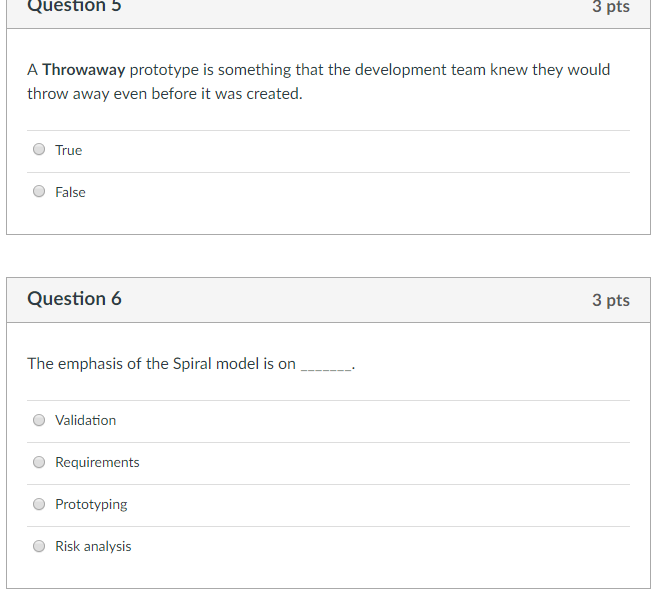This screenshot has width=656, height=590.
Task: Click the '3 pts' label of Question 6
Action: coord(611,300)
